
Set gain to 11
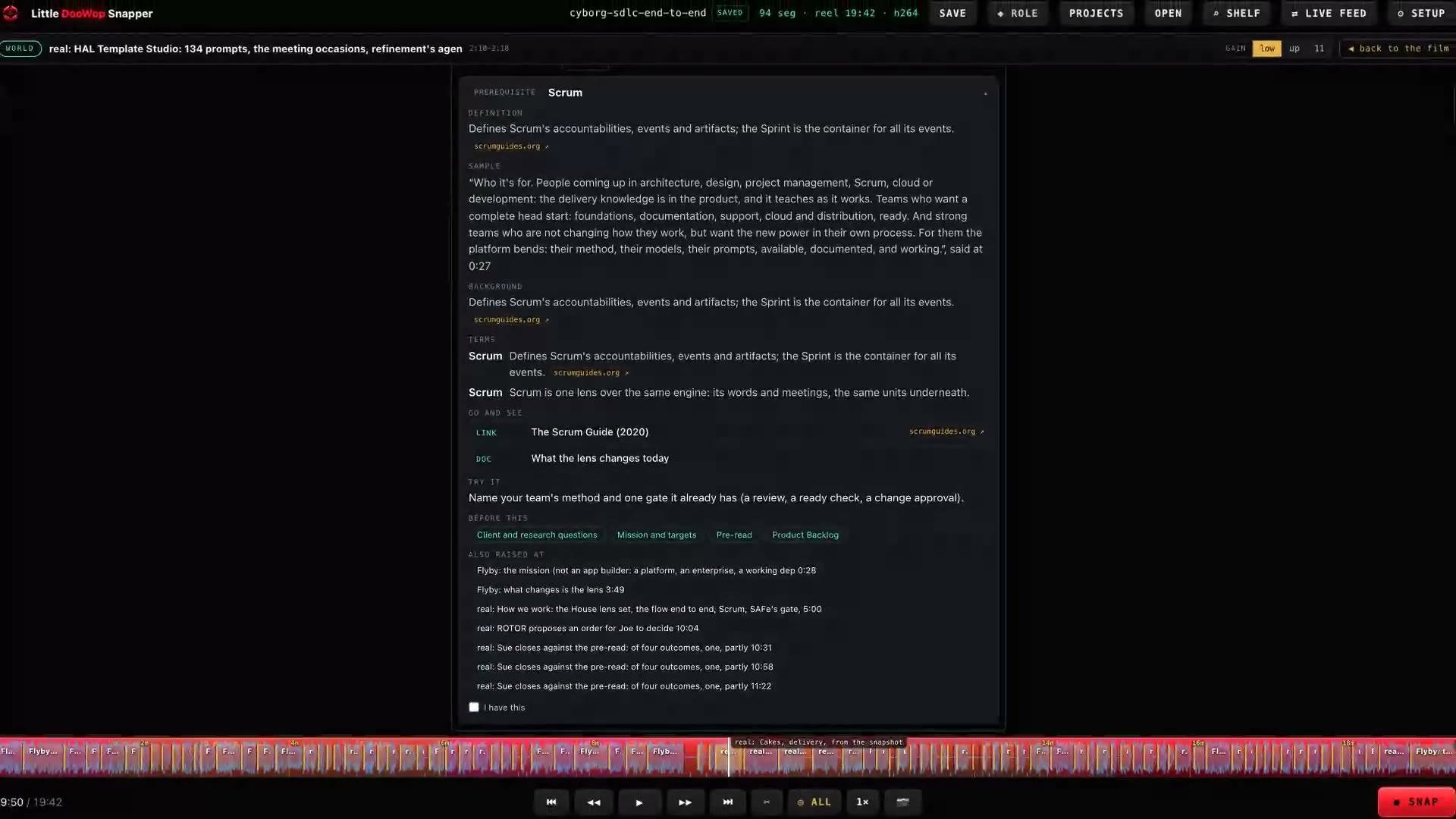[x=1319, y=48]
